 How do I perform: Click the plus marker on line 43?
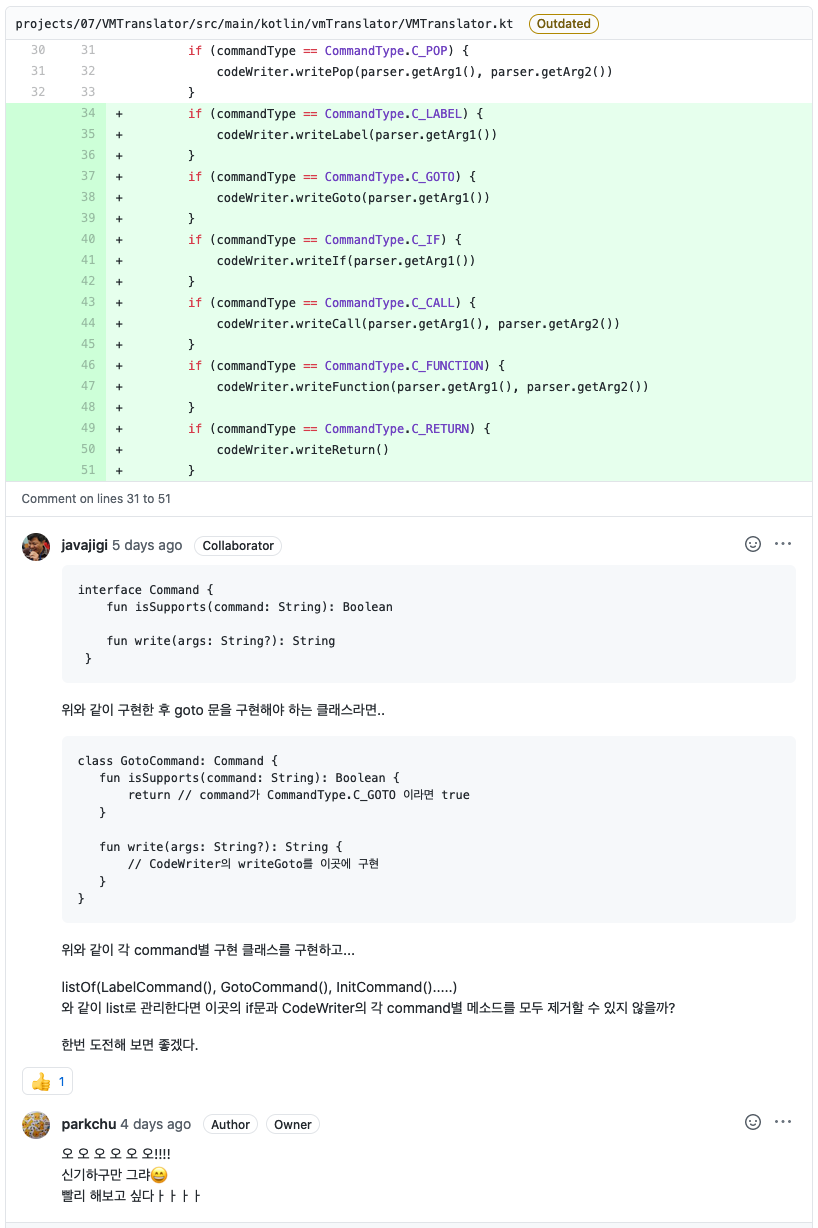[x=120, y=302]
